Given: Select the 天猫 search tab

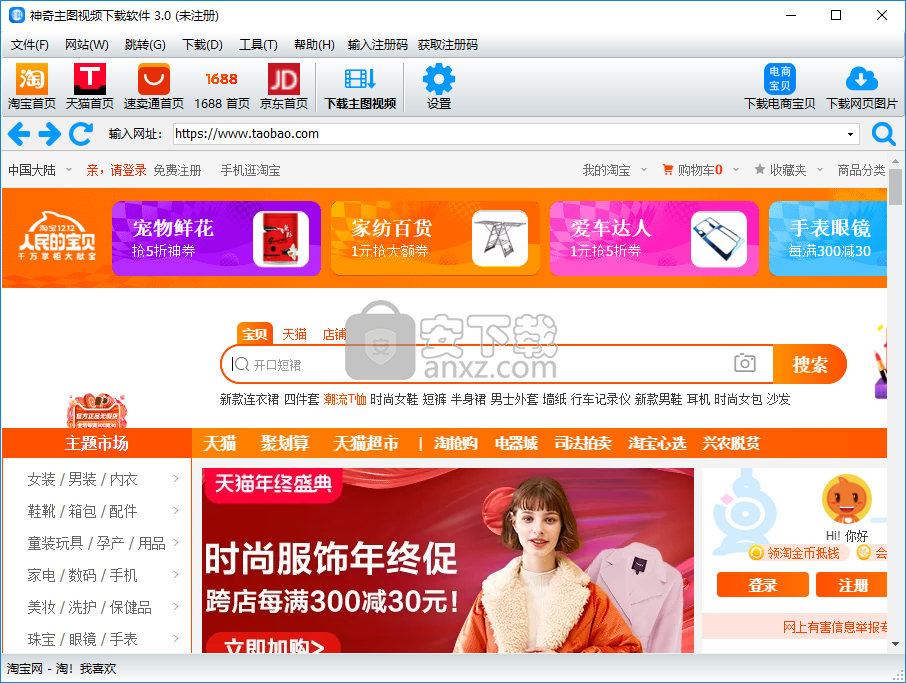Looking at the screenshot, I should point(294,334).
